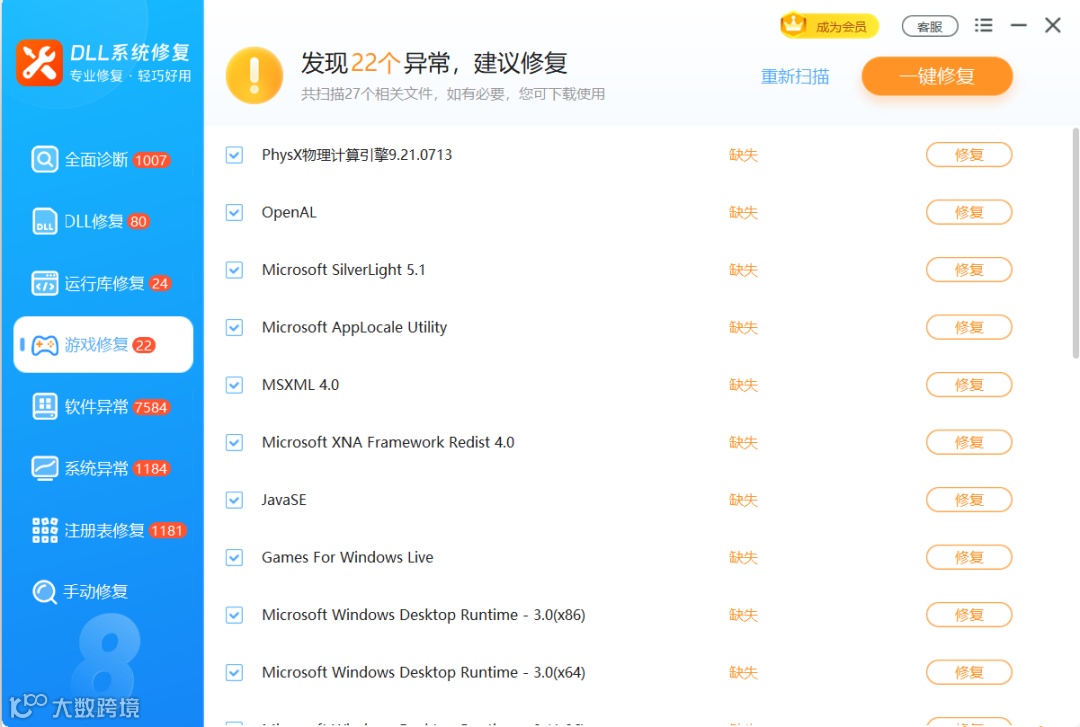
Task: Repair PhysX物理计算引擎 with 修复 button
Action: point(968,154)
